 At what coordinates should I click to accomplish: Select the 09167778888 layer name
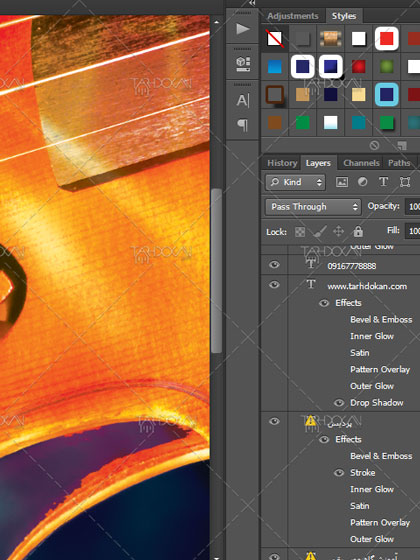point(352,266)
